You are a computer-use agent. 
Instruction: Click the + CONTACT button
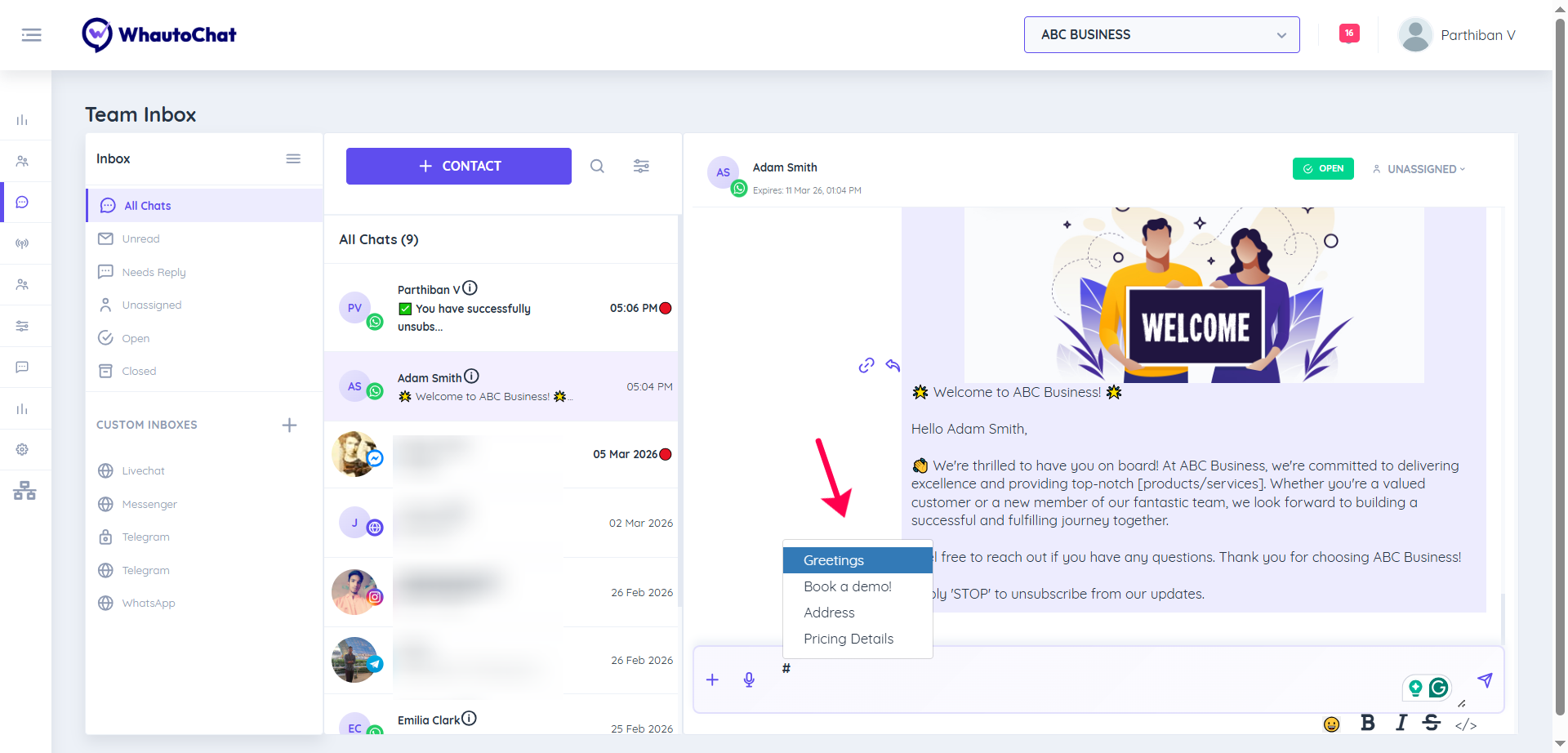pyautogui.click(x=458, y=167)
